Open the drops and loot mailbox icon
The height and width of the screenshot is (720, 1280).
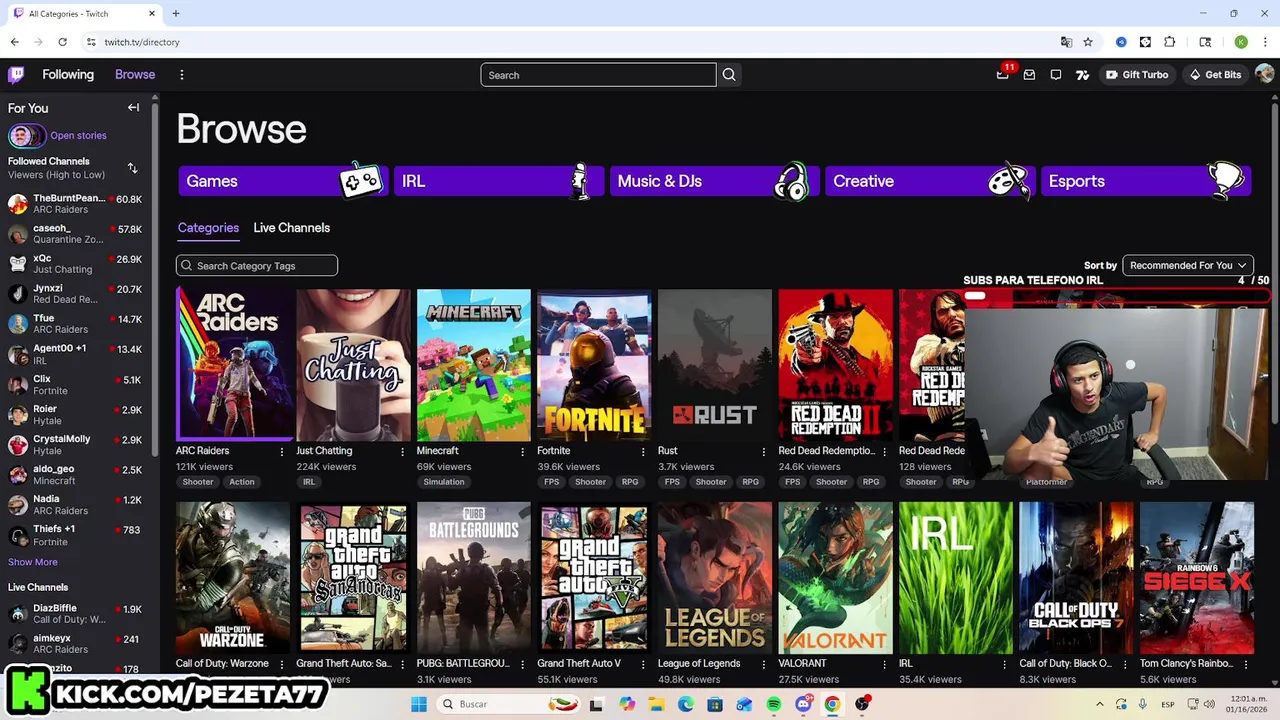[x=1029, y=75]
